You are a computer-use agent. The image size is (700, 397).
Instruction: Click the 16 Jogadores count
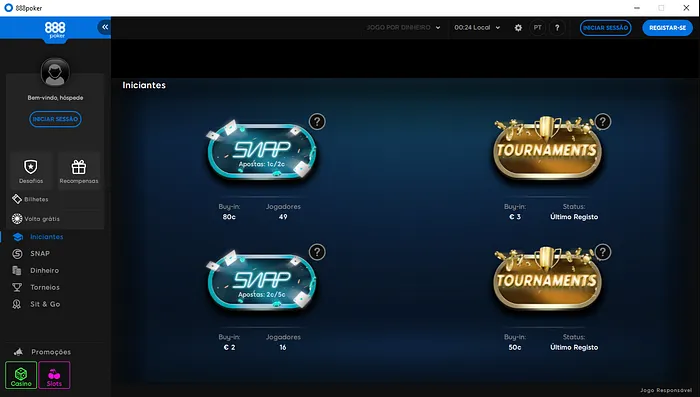pyautogui.click(x=283, y=347)
